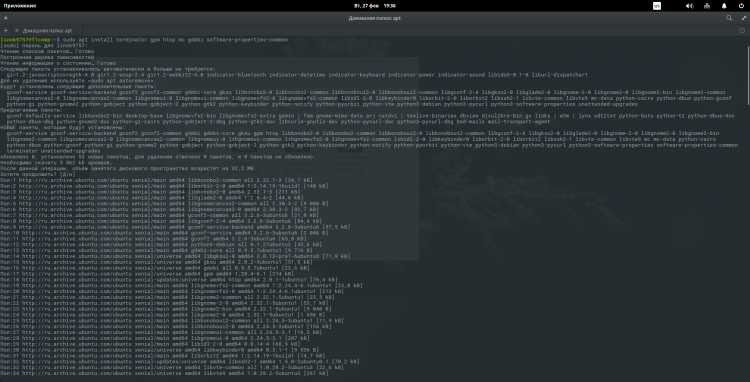Select the Домашняя папка: apt tab
The height and width of the screenshot is (382, 750).
coord(47,30)
